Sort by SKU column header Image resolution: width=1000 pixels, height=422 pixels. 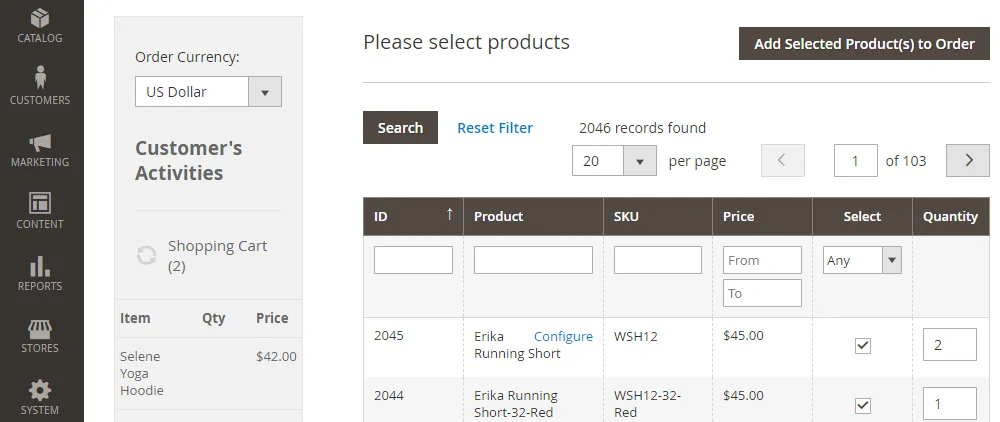click(x=658, y=217)
